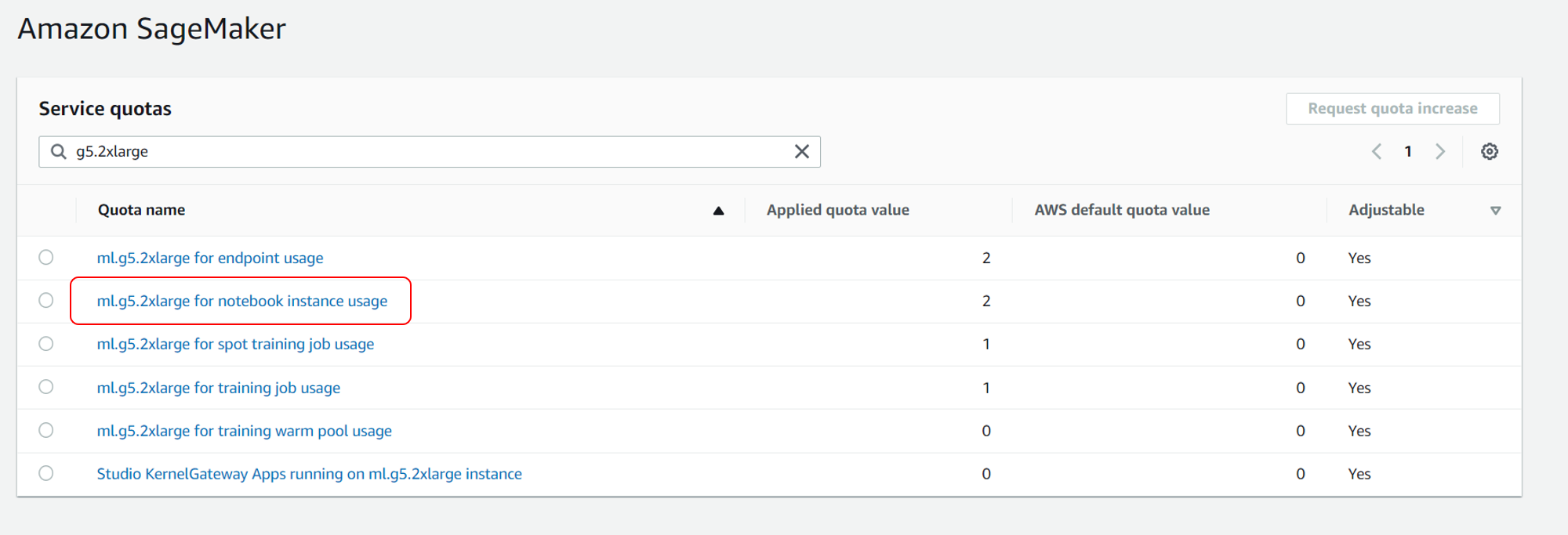Click applied value 2 for endpoint usage
This screenshot has width=1568, height=535.
[986, 258]
